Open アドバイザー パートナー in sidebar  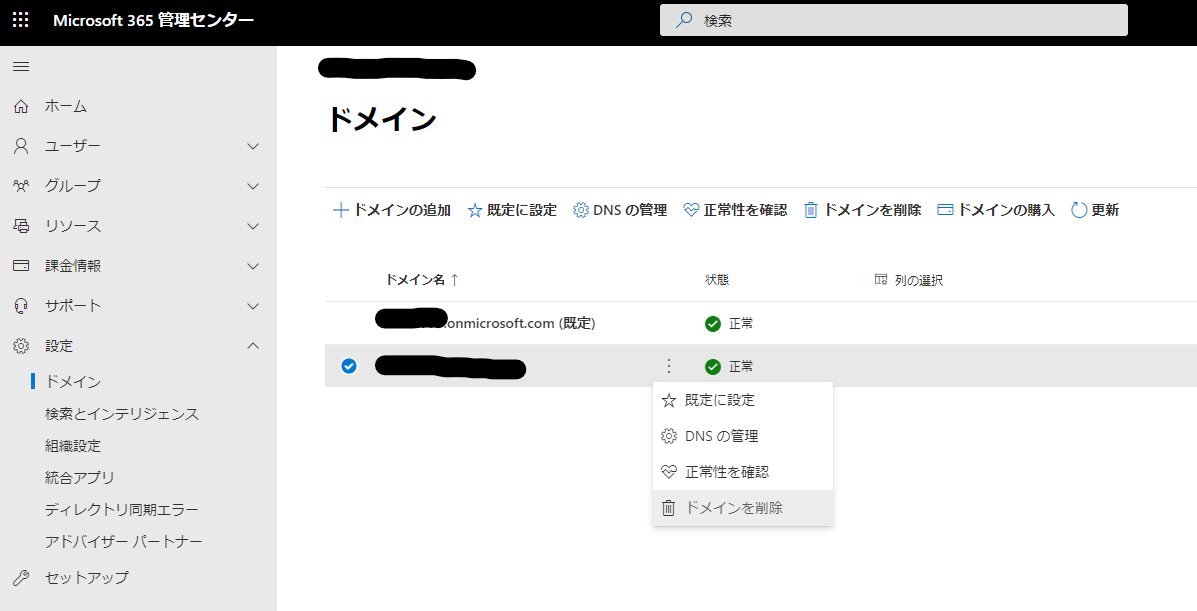click(x=124, y=541)
